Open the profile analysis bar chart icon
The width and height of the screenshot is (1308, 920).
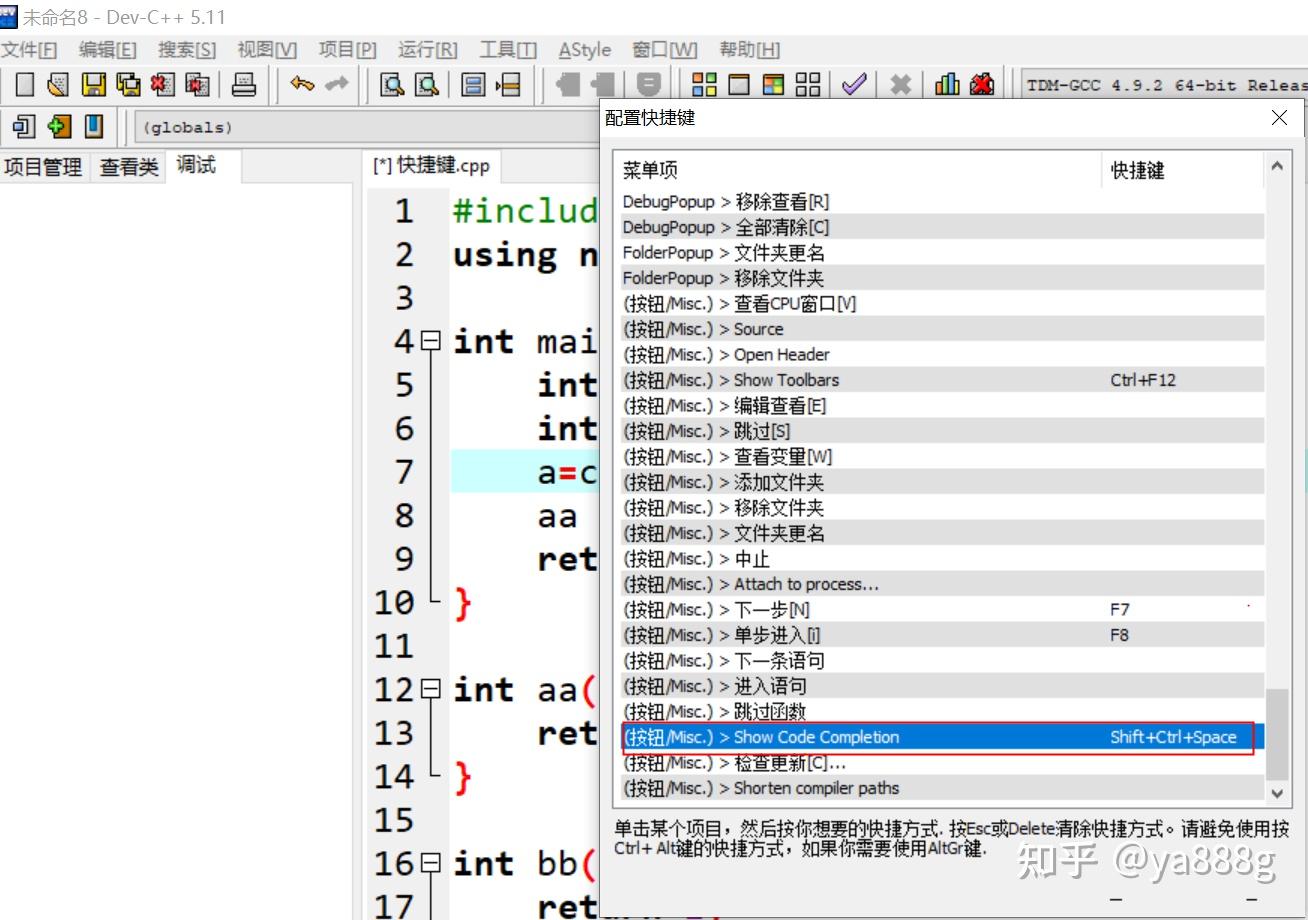pyautogui.click(x=947, y=85)
